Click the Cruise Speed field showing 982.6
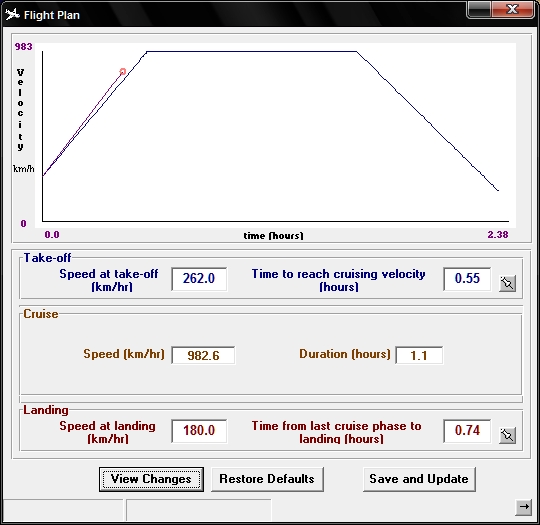This screenshot has height=525, width=540. click(203, 355)
